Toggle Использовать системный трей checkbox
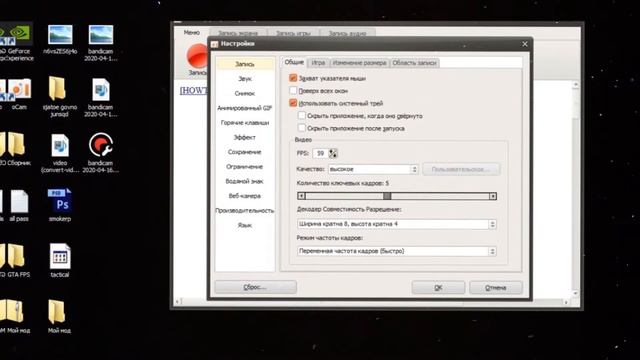 point(293,103)
